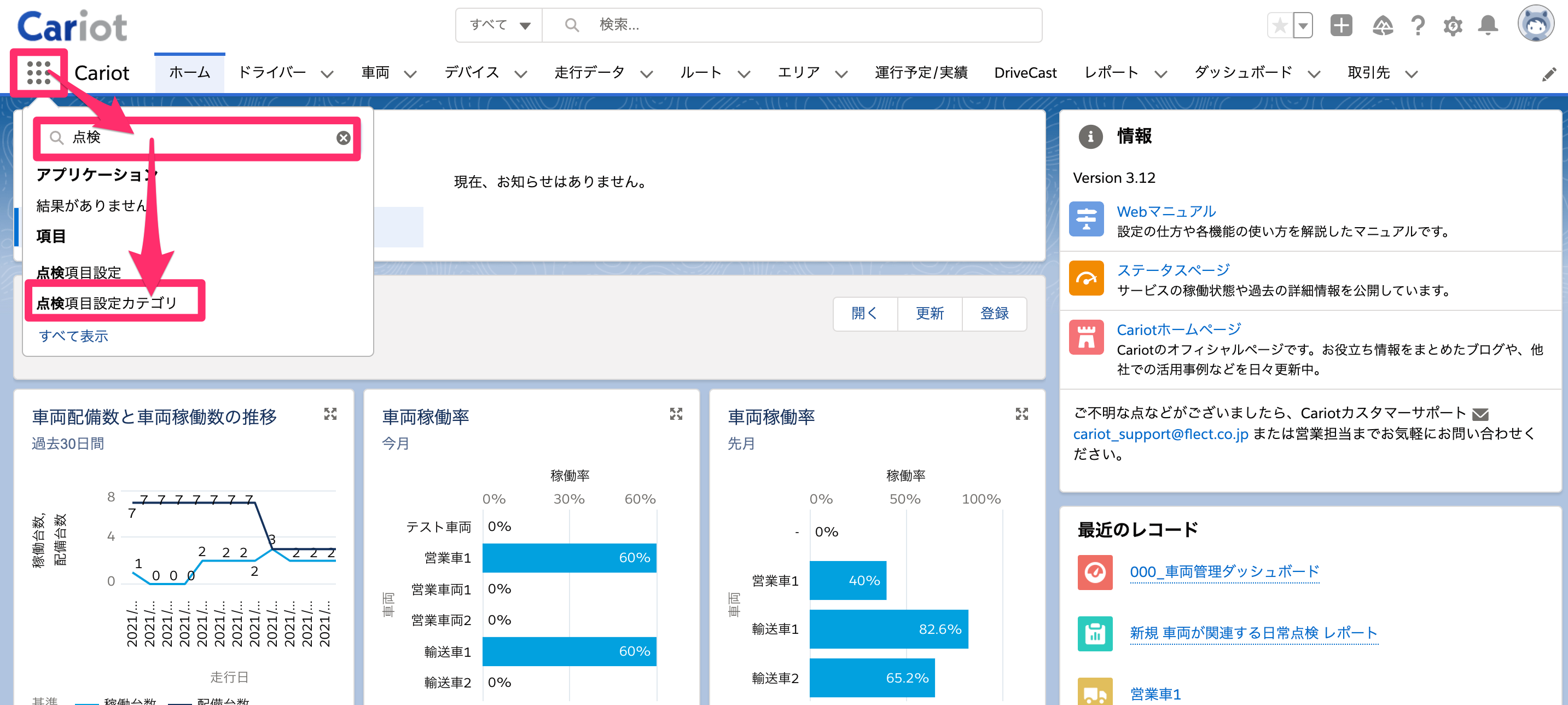Click the 60% bar for 営業車1
Image resolution: width=1568 pixels, height=705 pixels.
(x=569, y=558)
